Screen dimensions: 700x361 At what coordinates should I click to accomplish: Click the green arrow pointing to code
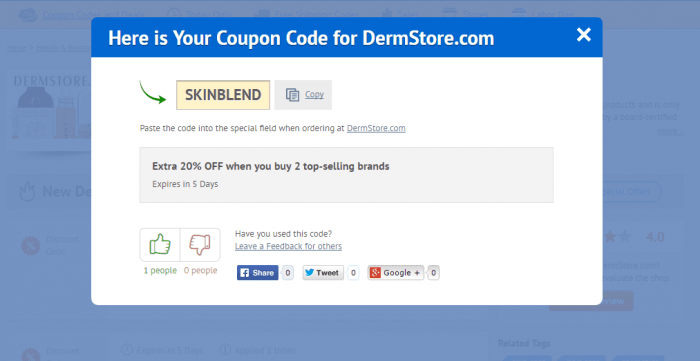pyautogui.click(x=152, y=92)
